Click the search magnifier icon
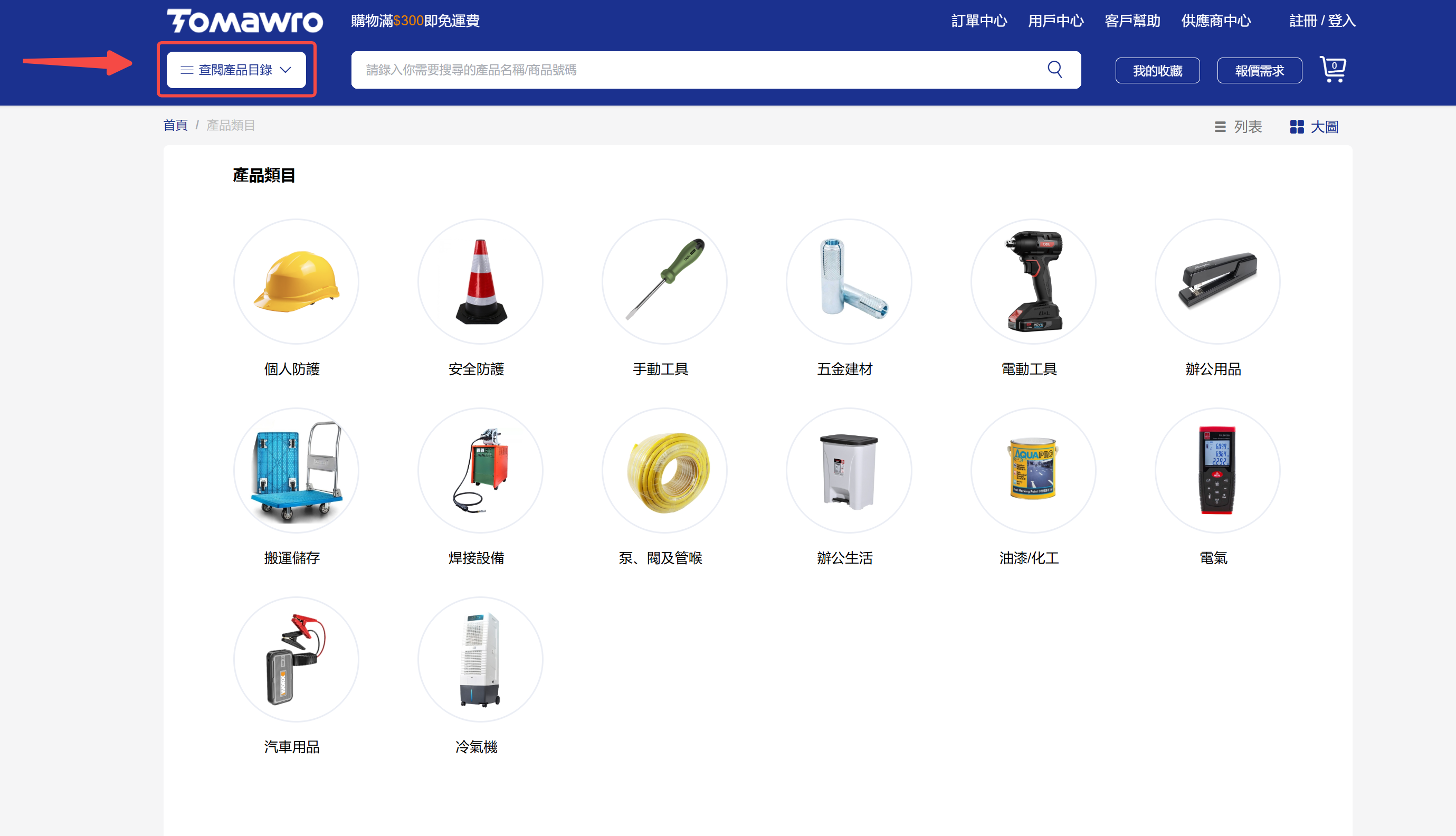Viewport: 1456px width, 836px height. pos(1054,70)
